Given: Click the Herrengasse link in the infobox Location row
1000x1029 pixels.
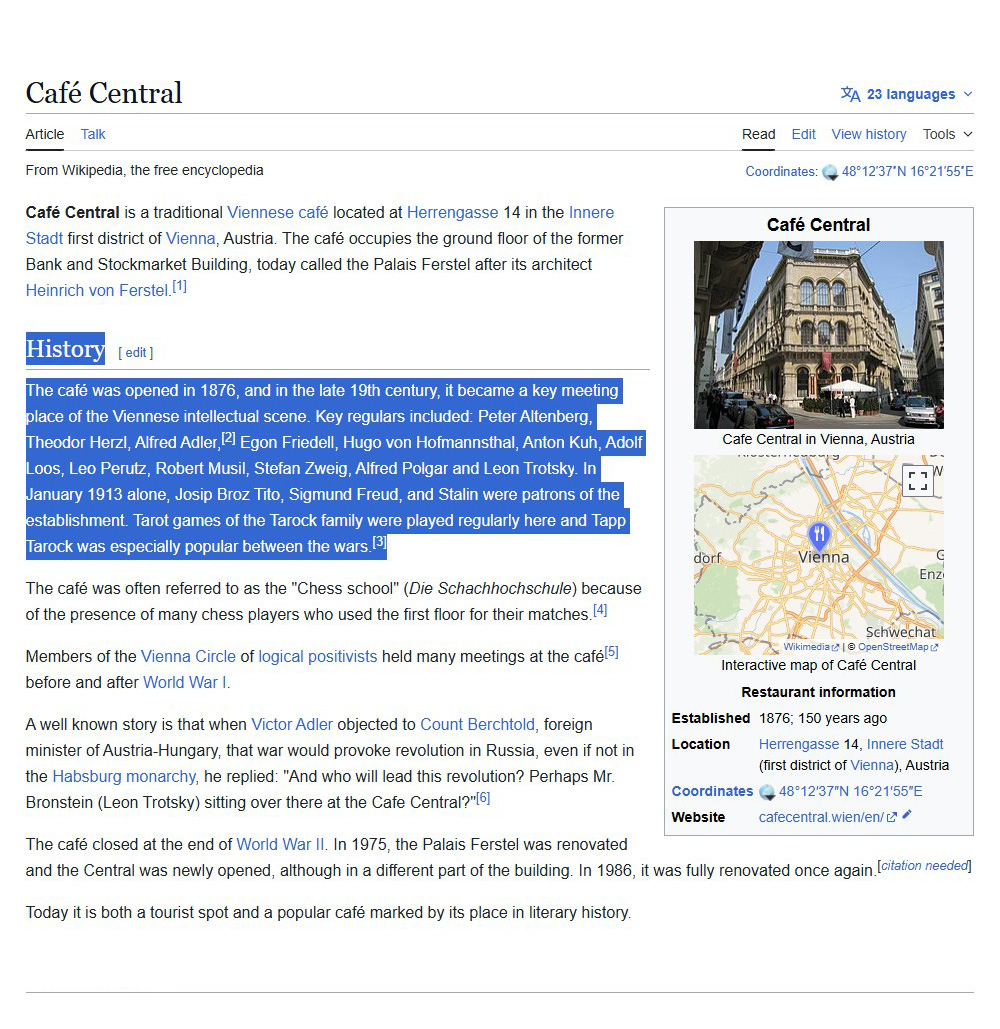Looking at the screenshot, I should (799, 744).
